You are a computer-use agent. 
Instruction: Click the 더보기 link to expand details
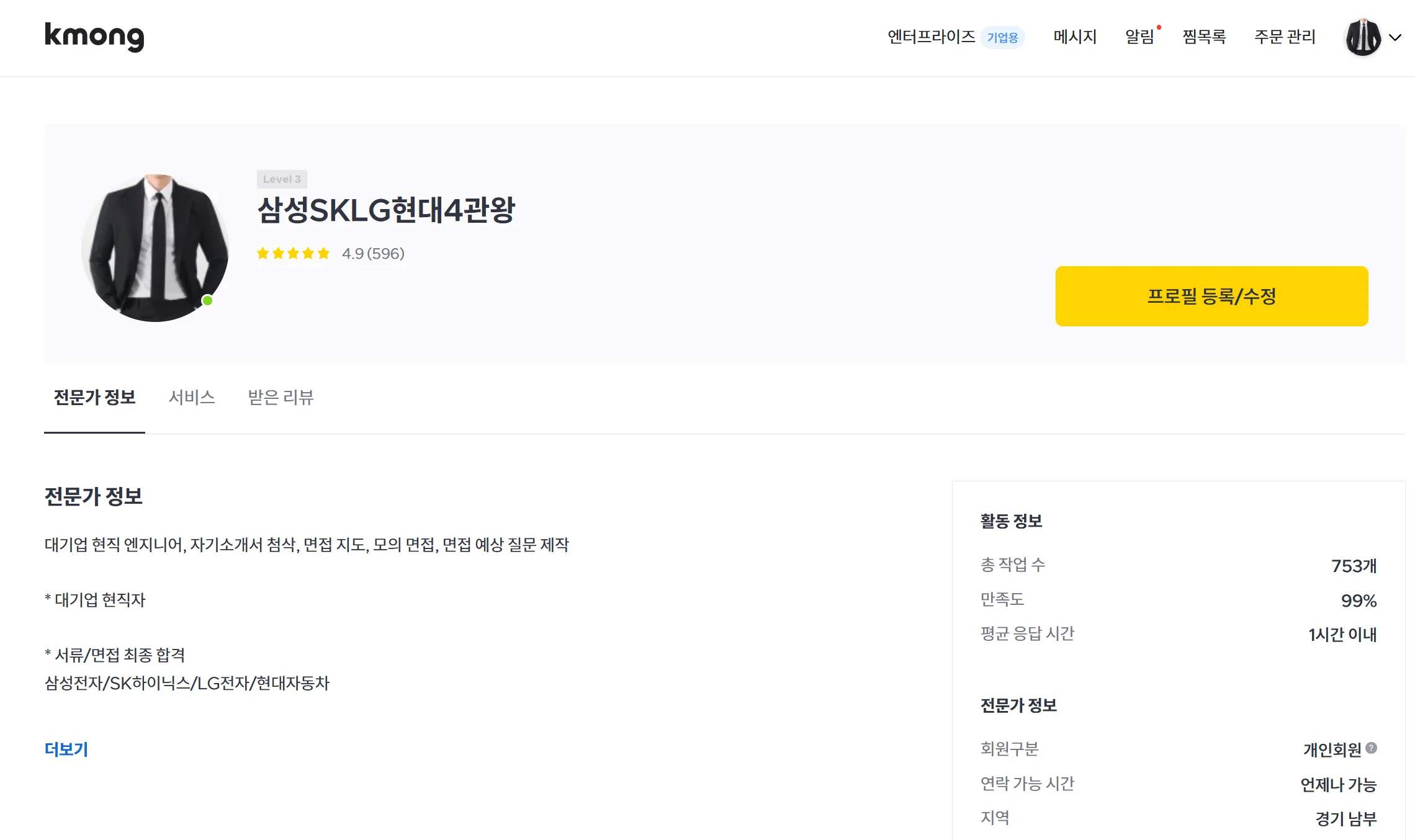coord(66,749)
